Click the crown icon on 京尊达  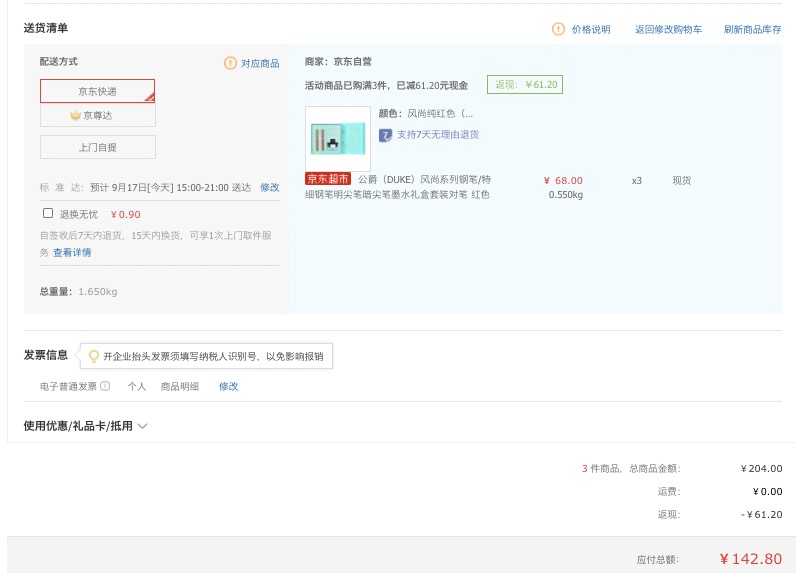[75, 115]
